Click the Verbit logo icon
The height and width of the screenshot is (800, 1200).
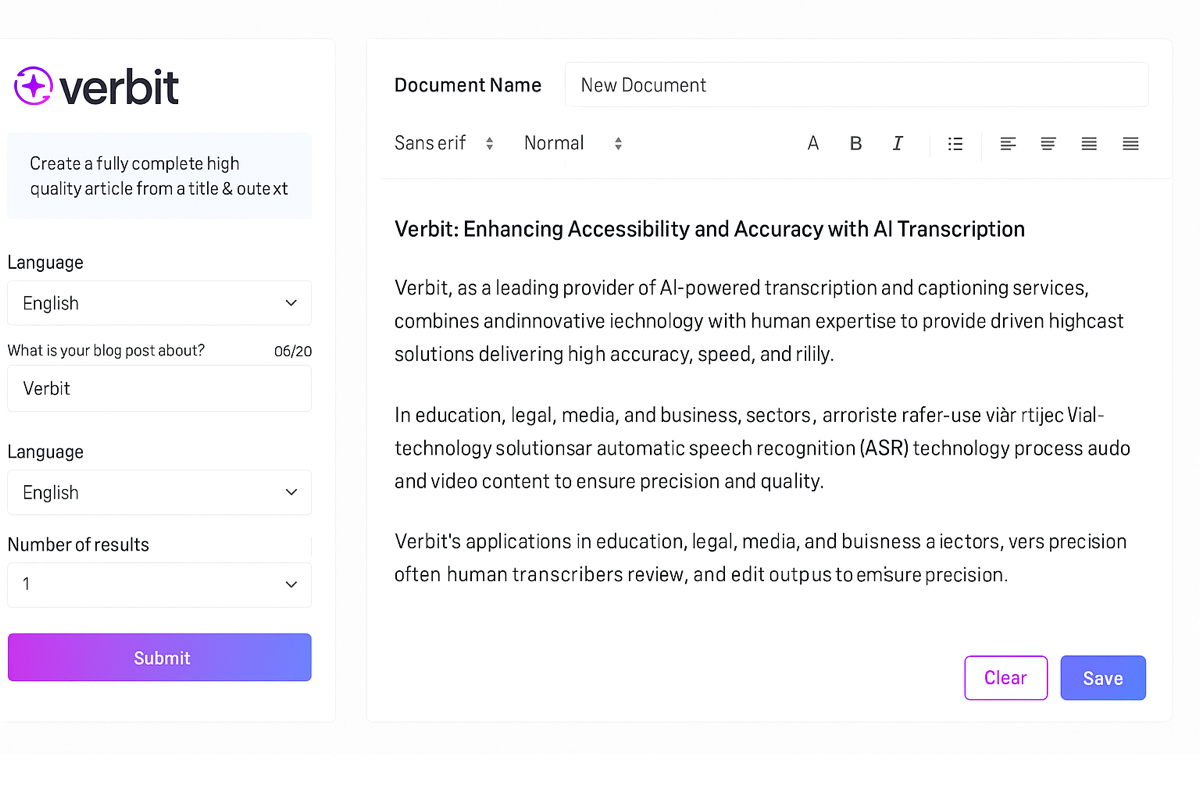tap(33, 86)
